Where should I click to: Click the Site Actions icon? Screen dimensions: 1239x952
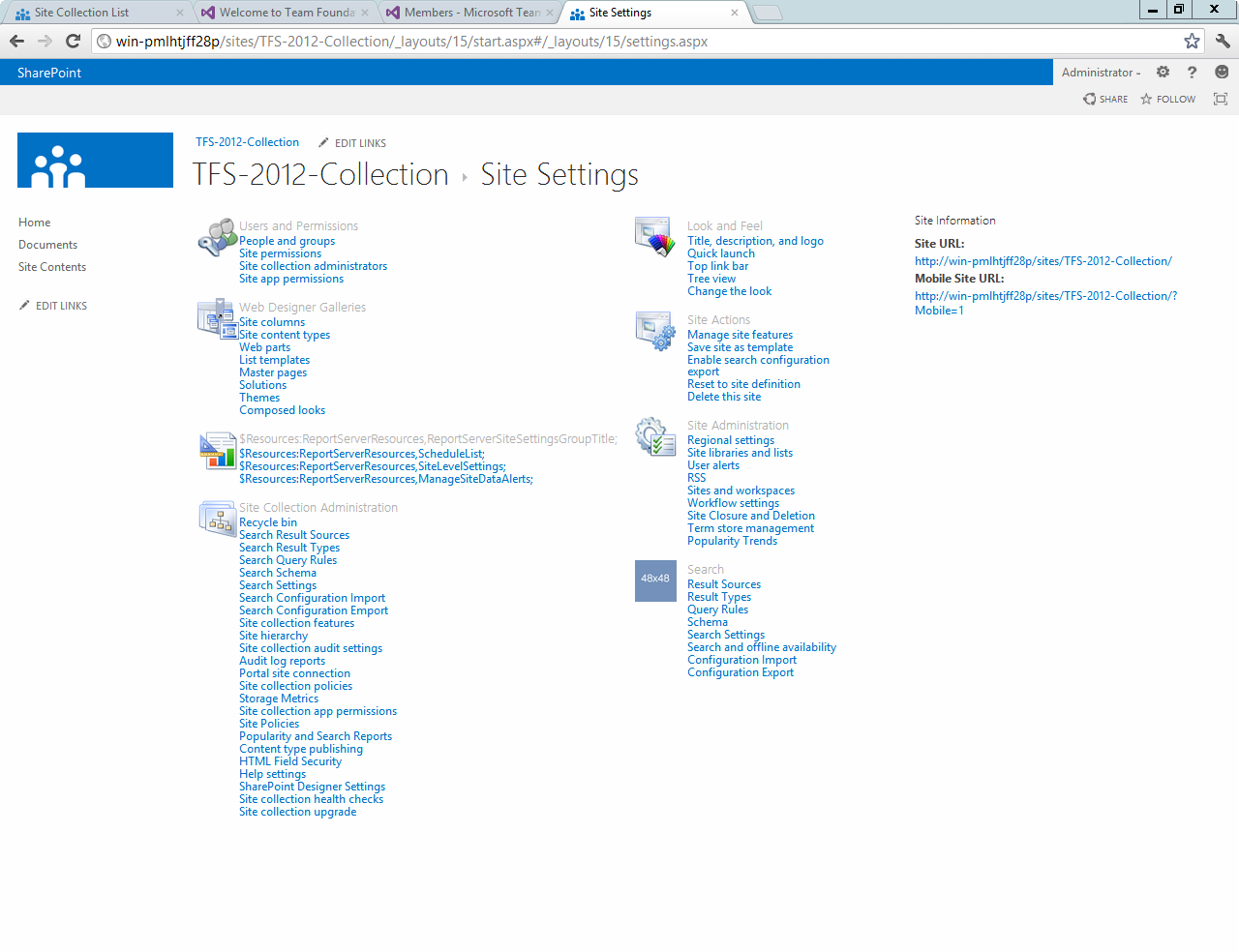point(654,330)
